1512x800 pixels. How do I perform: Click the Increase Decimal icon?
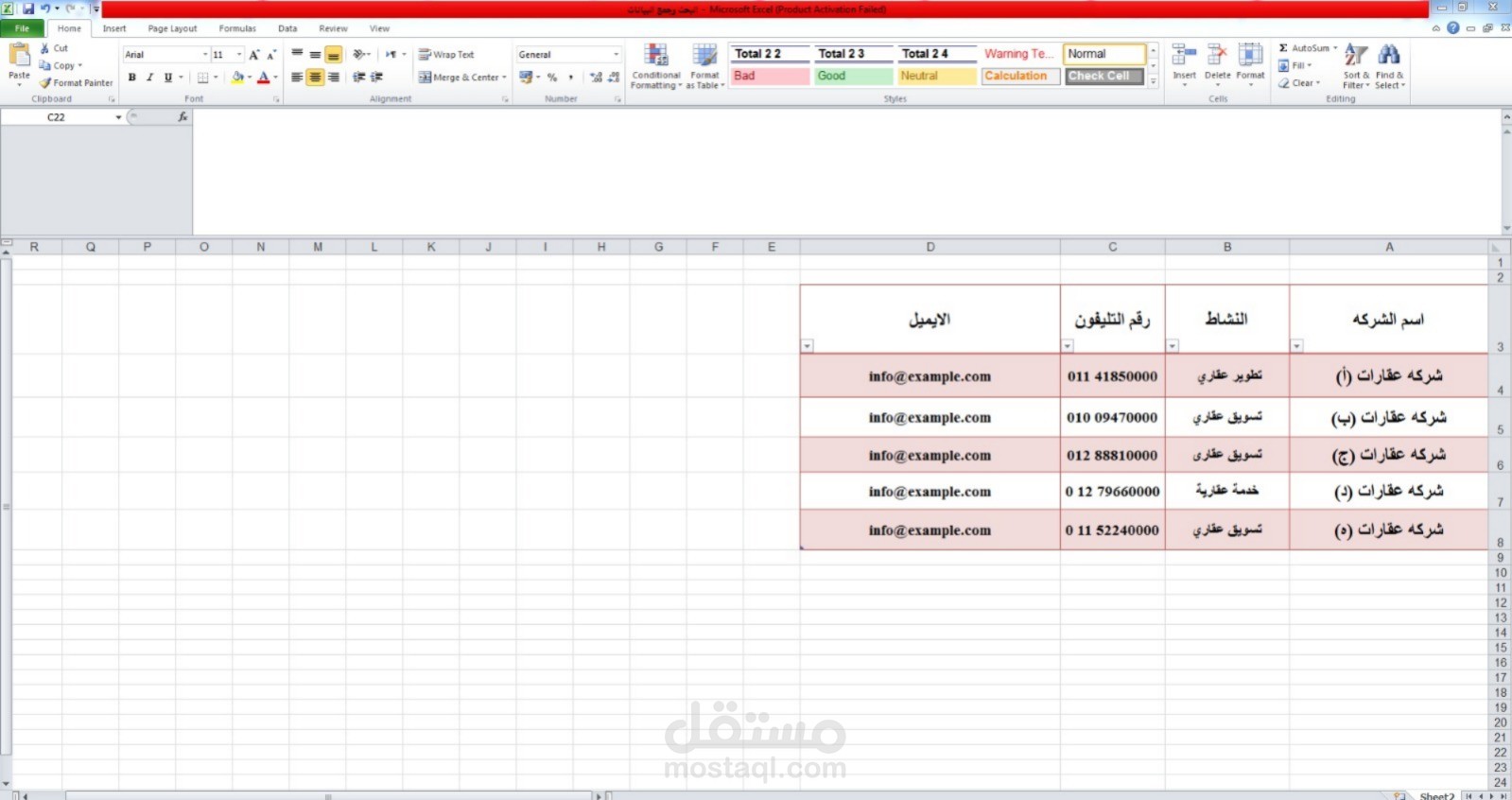pos(596,78)
